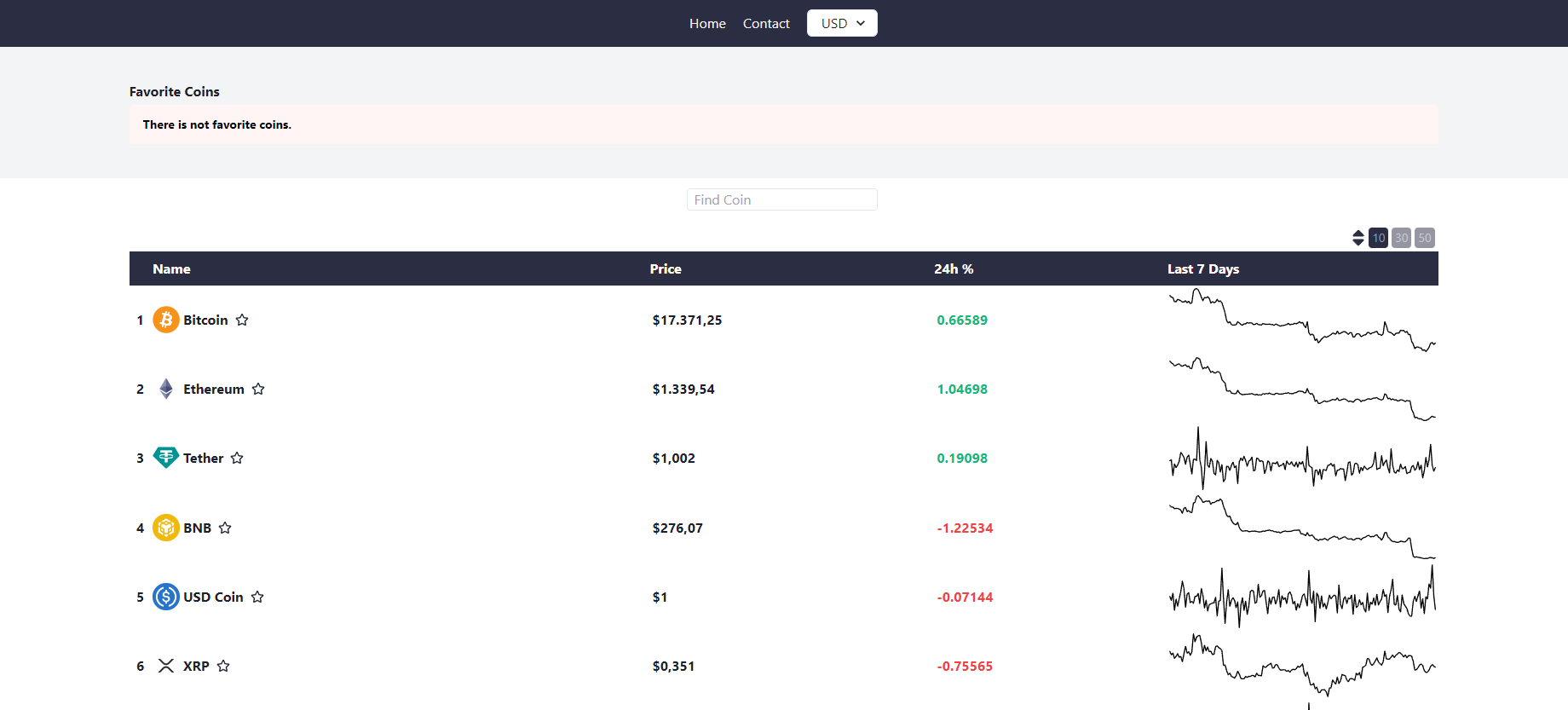Click the 24h % column header
Image resolution: width=1568 pixels, height=710 pixels.
tap(954, 268)
